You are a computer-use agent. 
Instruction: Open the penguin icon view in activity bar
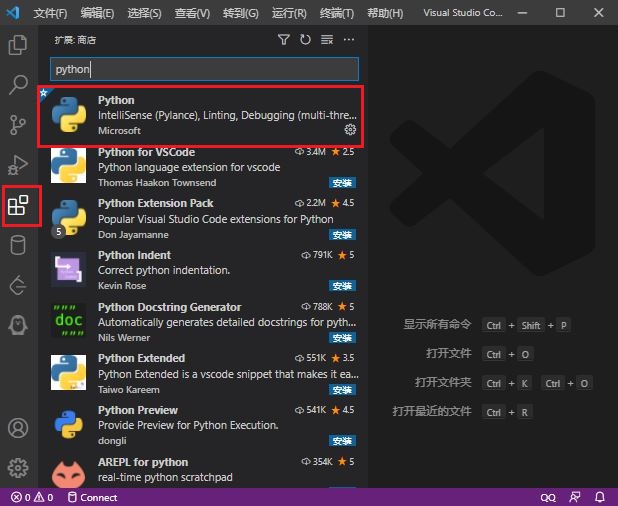tap(18, 325)
